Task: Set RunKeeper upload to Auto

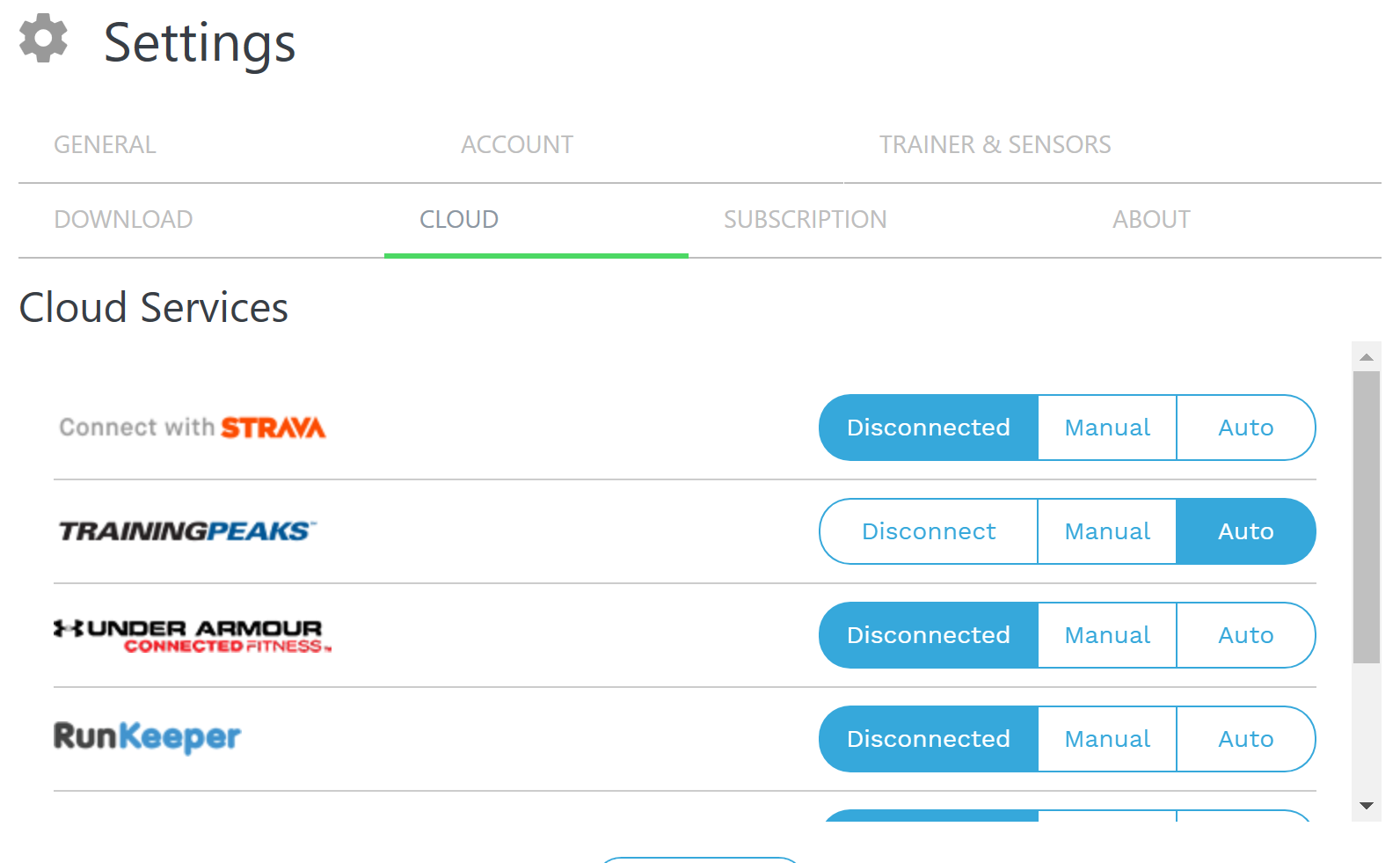Action: click(1246, 739)
